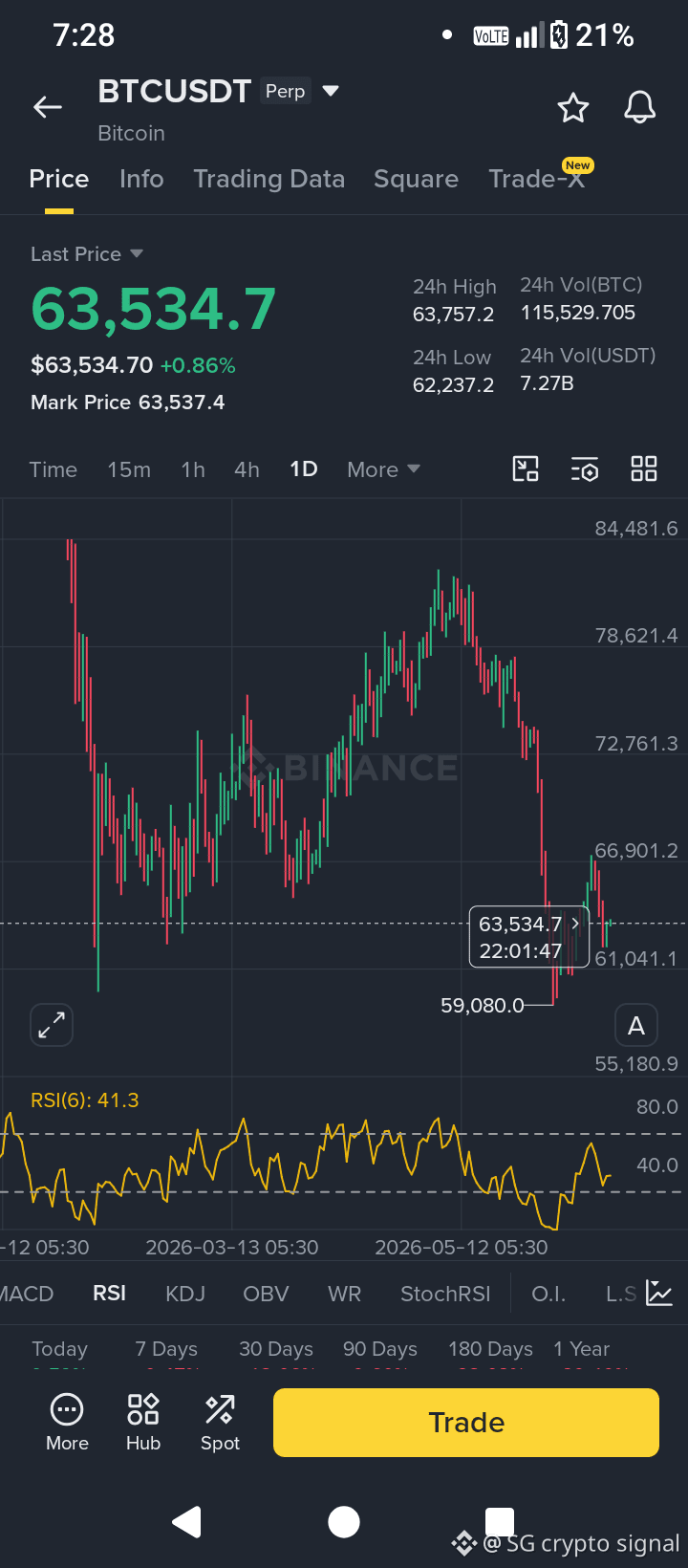Screen dimensions: 688x1568
Task: Select the 1D interval
Action: coord(304,469)
